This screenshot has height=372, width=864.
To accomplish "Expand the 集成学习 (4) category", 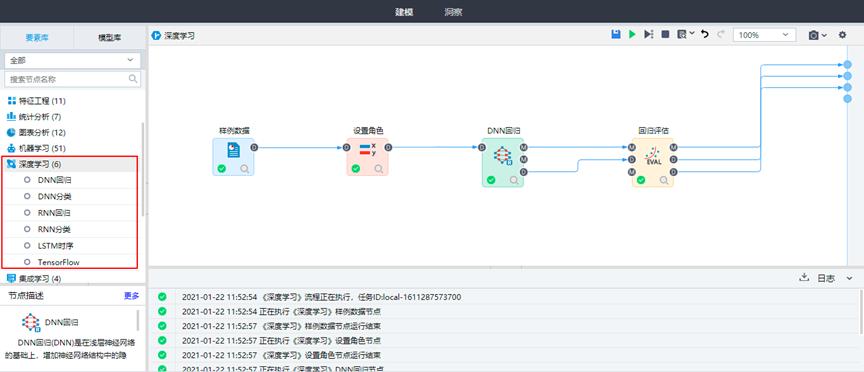I will (34, 278).
